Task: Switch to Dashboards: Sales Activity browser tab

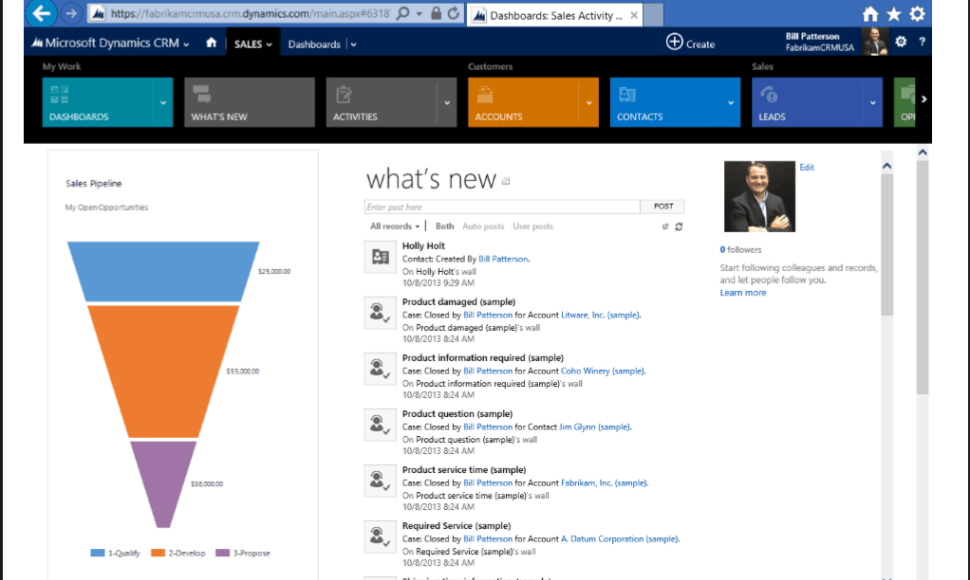Action: point(554,15)
